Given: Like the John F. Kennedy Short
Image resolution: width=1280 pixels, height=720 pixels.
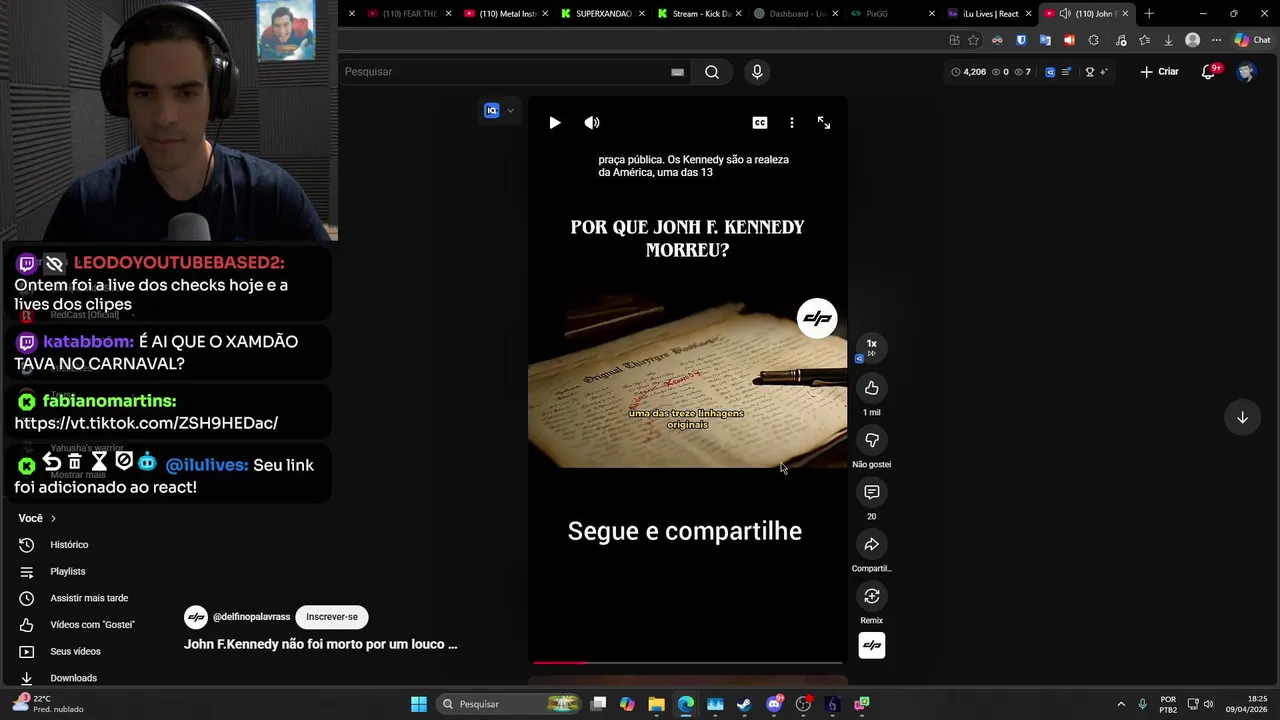Looking at the screenshot, I should 872,388.
